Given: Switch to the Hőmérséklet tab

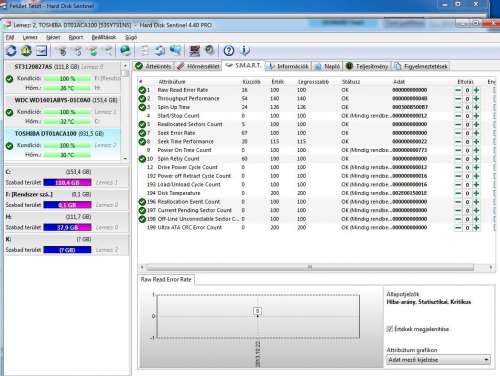Looking at the screenshot, I should coord(199,66).
